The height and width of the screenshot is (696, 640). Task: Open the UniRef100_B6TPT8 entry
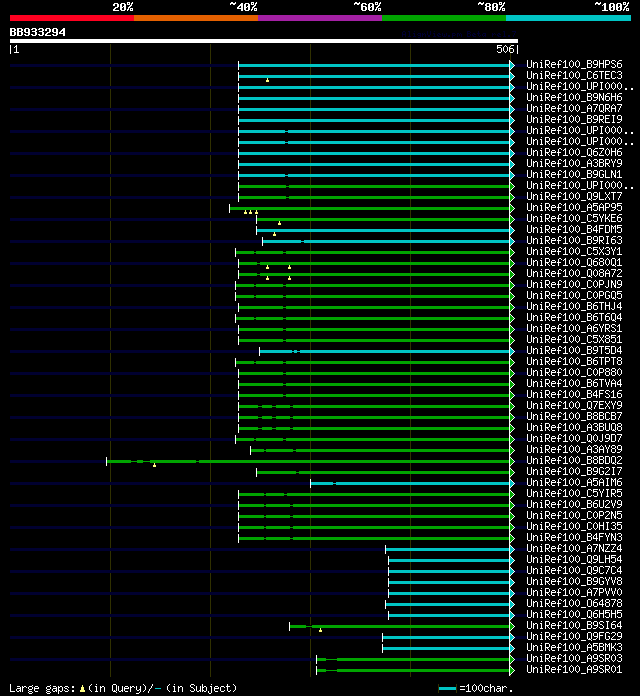tap(574, 361)
